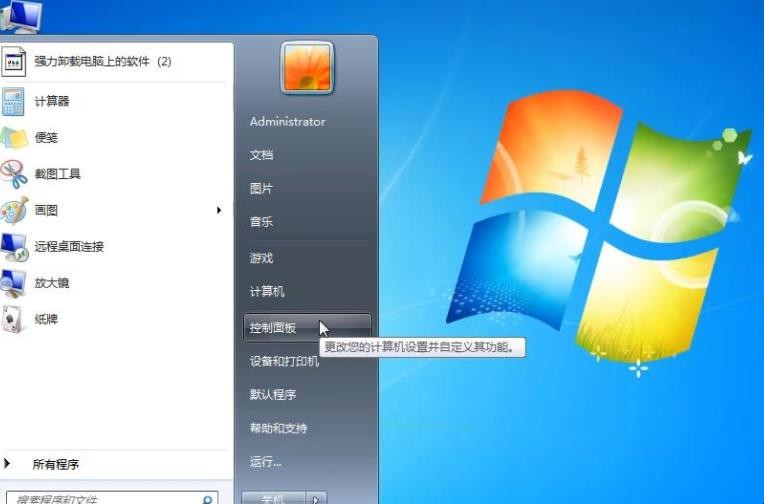Click 所有程序 text label
This screenshot has width=764, height=504.
tap(56, 464)
